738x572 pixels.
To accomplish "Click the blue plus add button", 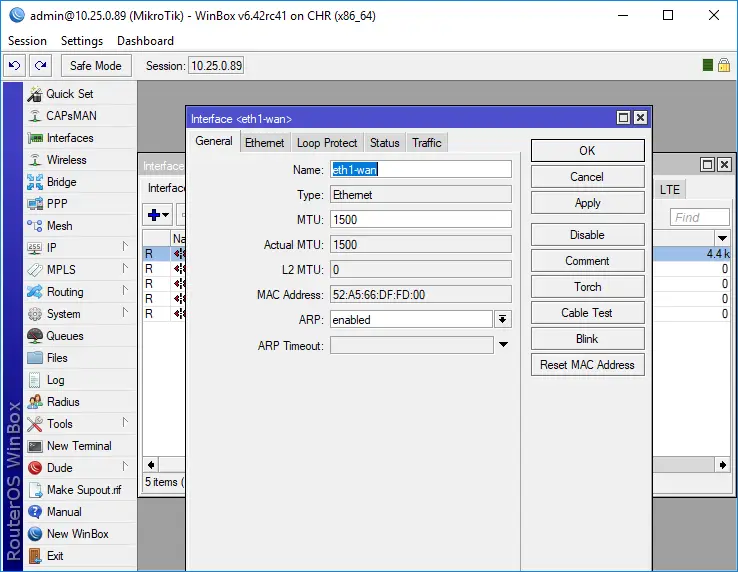I will click(153, 215).
